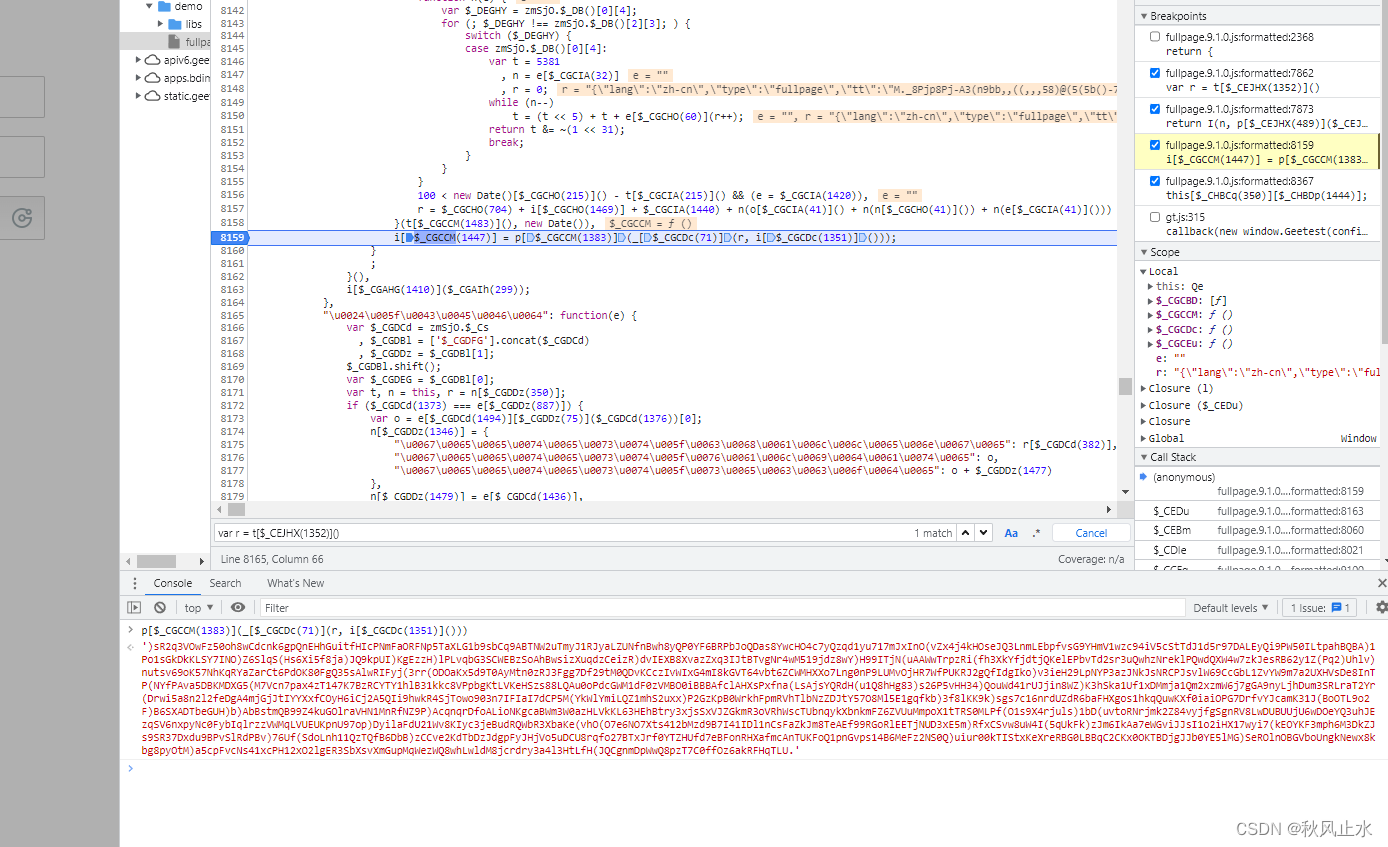Expand the Global scope
Viewport: 1388px width, 847px height.
(x=1144, y=438)
